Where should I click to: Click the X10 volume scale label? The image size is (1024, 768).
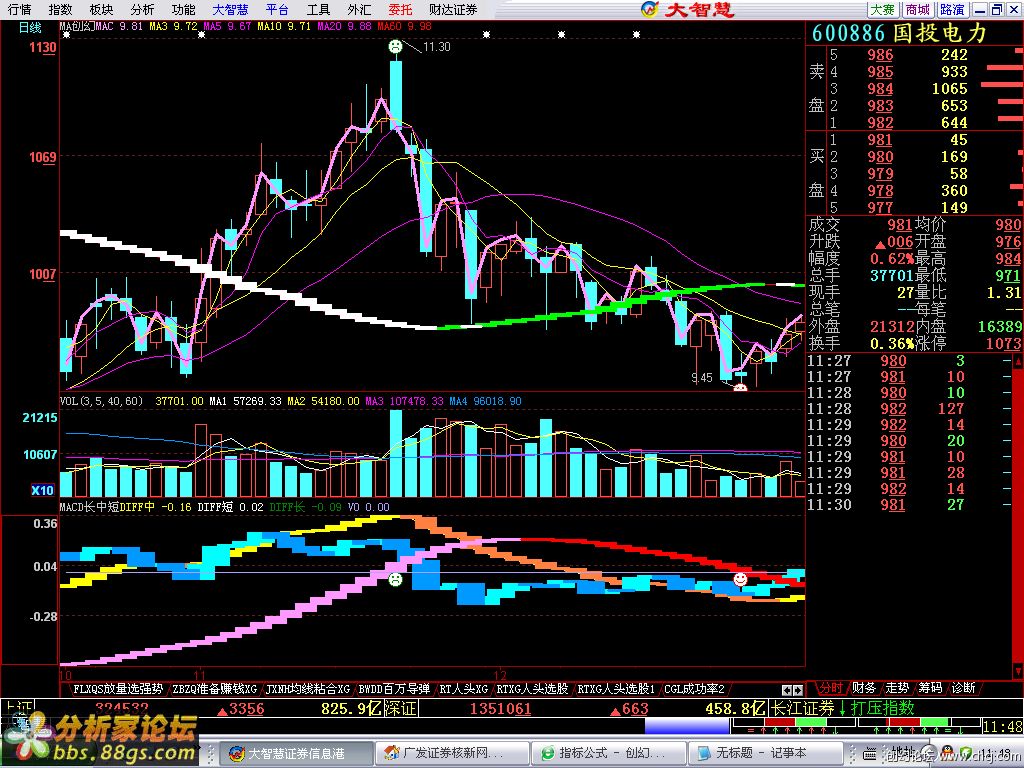(42, 490)
